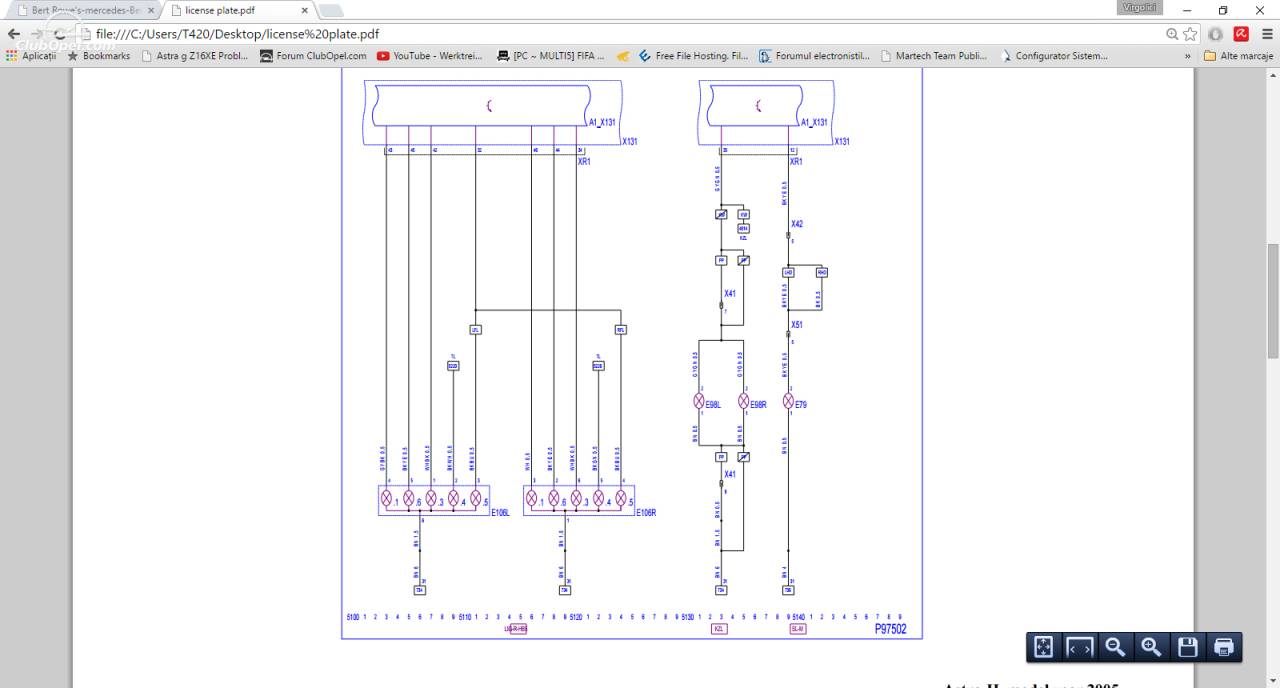Click the X51 connector label
This screenshot has height=688, width=1280.
(797, 325)
